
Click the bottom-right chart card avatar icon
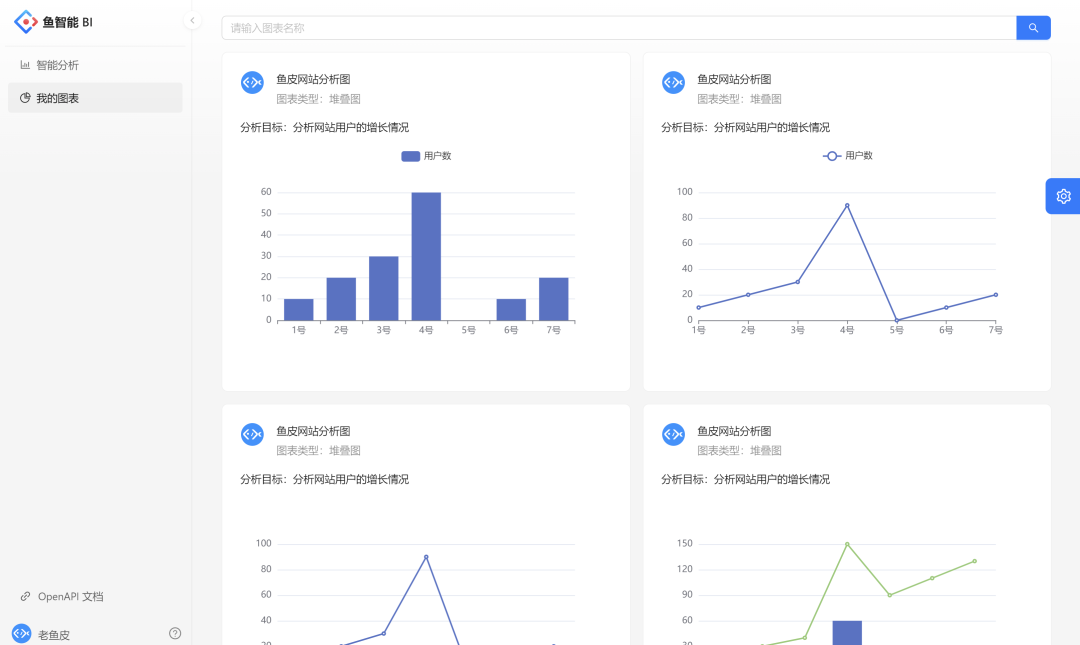click(673, 434)
